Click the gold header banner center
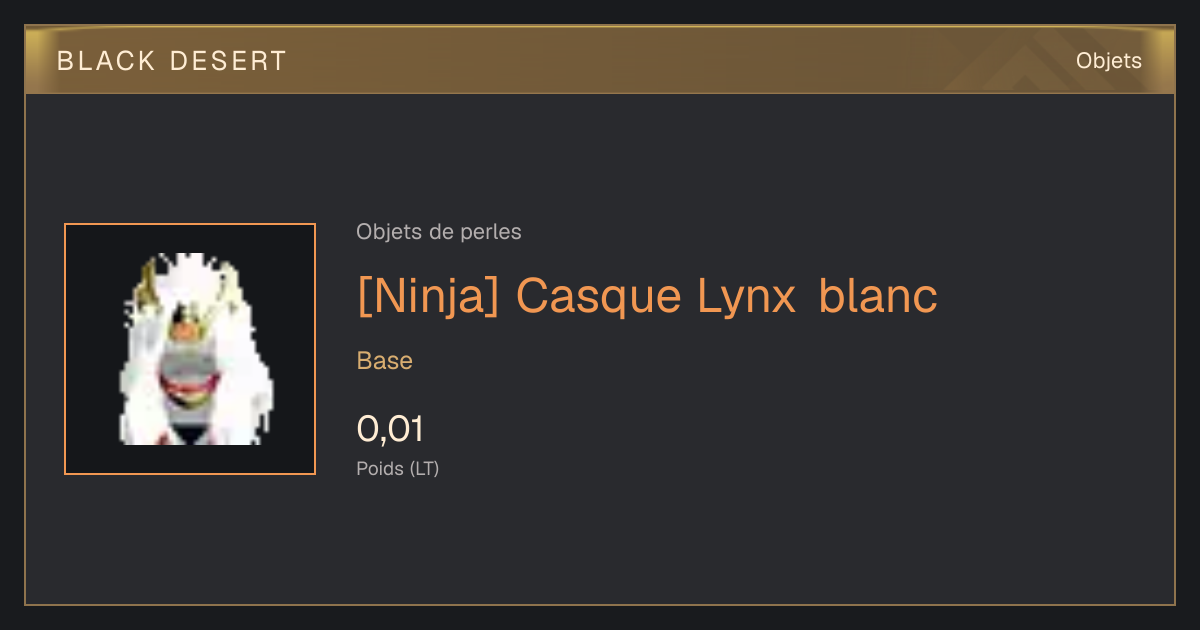Image resolution: width=1200 pixels, height=630 pixels. coord(600,60)
